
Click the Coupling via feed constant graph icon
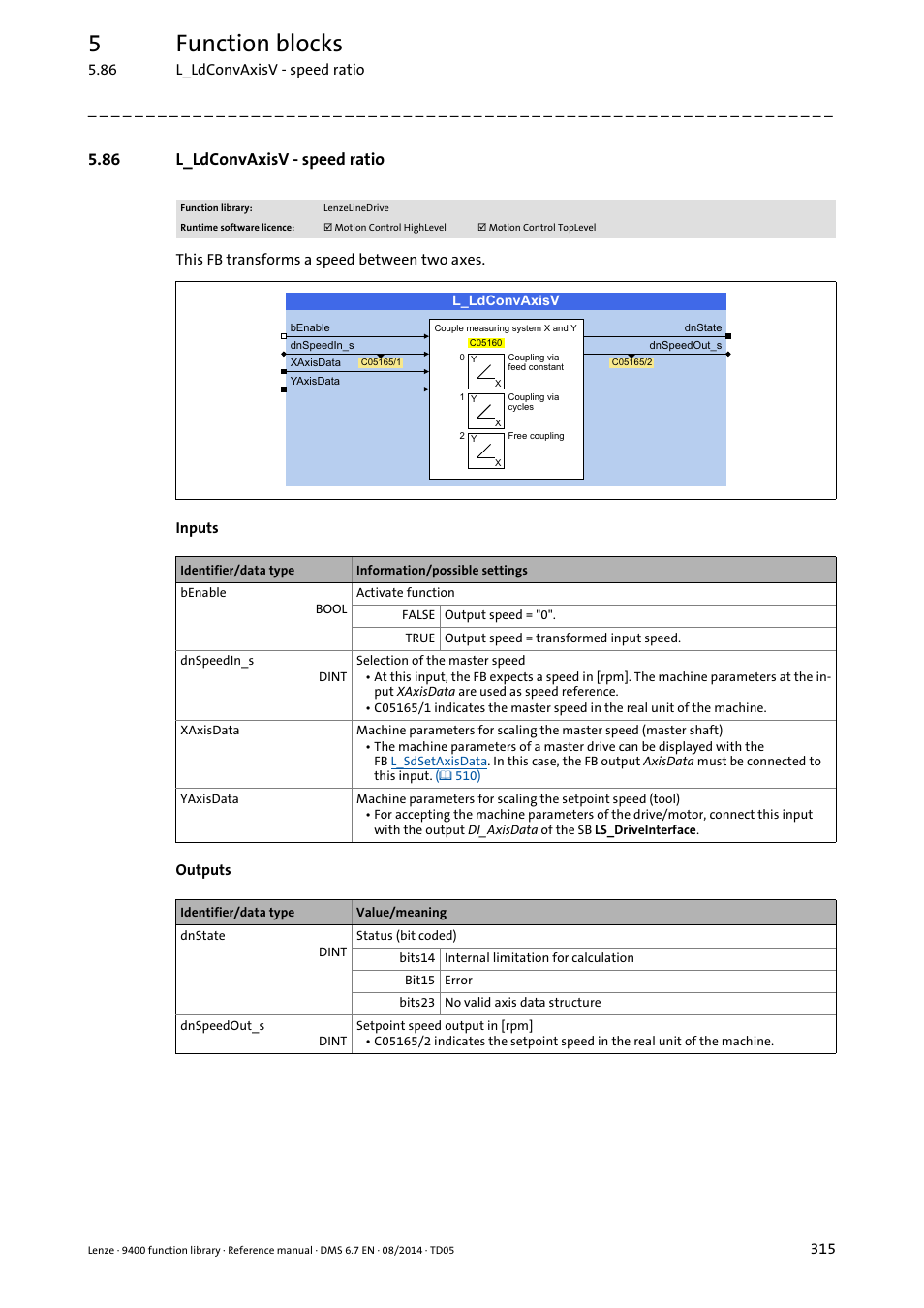click(486, 371)
